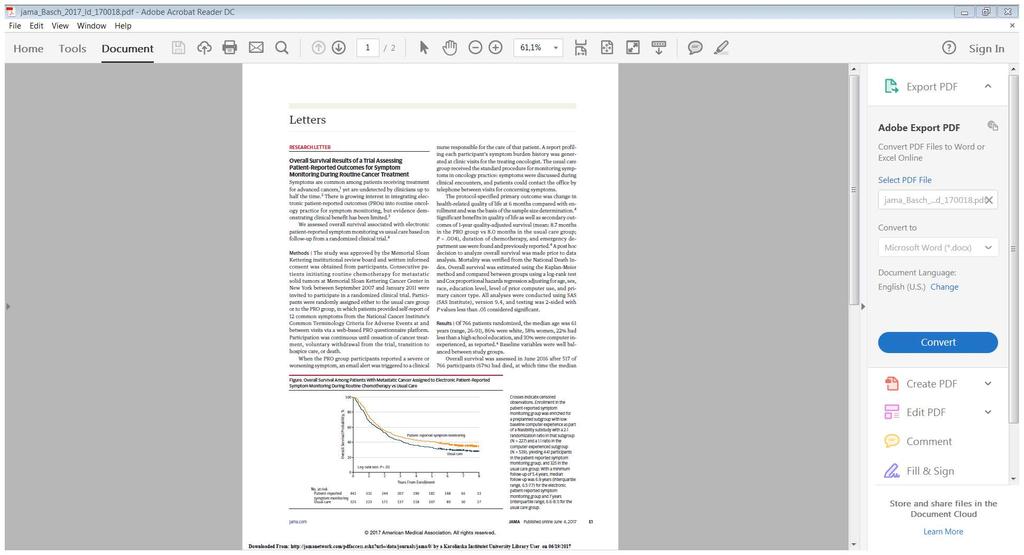Switch to full screen mode icon

click(x=633, y=48)
